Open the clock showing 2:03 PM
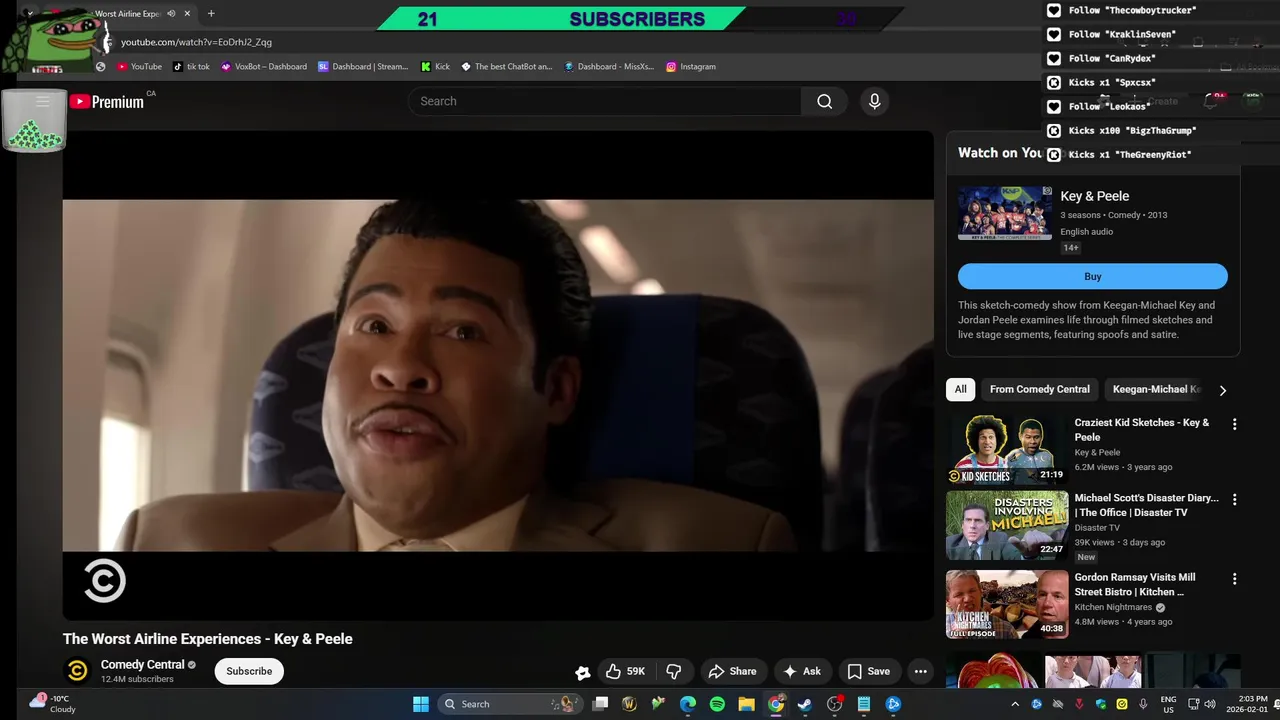This screenshot has width=1280, height=720. point(1252,704)
